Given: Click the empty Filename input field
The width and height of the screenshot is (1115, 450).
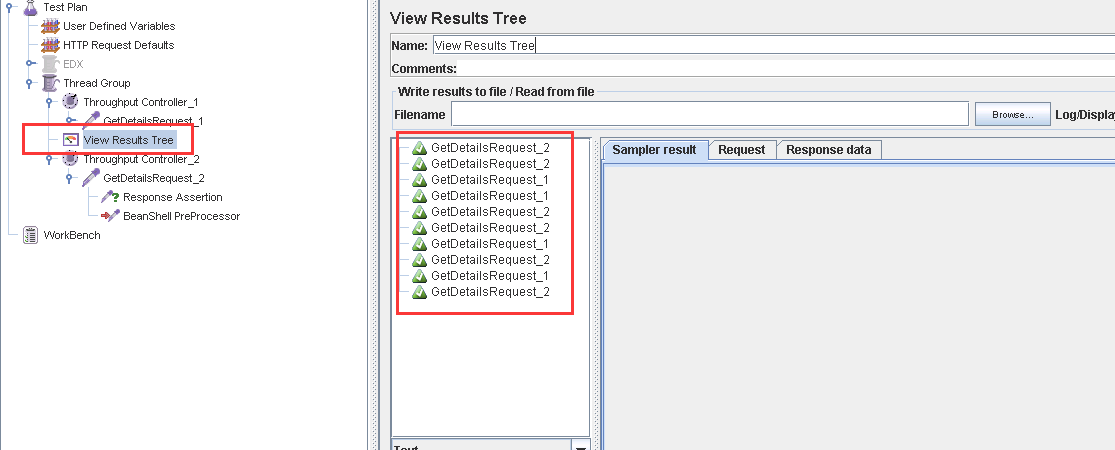Looking at the screenshot, I should click(x=710, y=114).
